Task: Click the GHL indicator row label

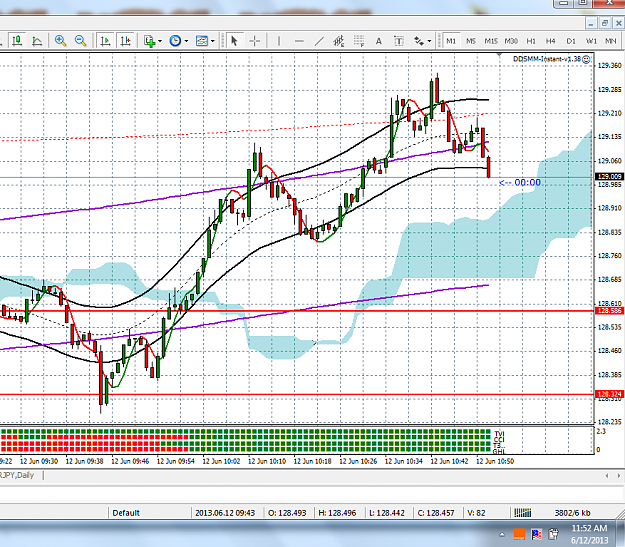Action: pyautogui.click(x=499, y=451)
